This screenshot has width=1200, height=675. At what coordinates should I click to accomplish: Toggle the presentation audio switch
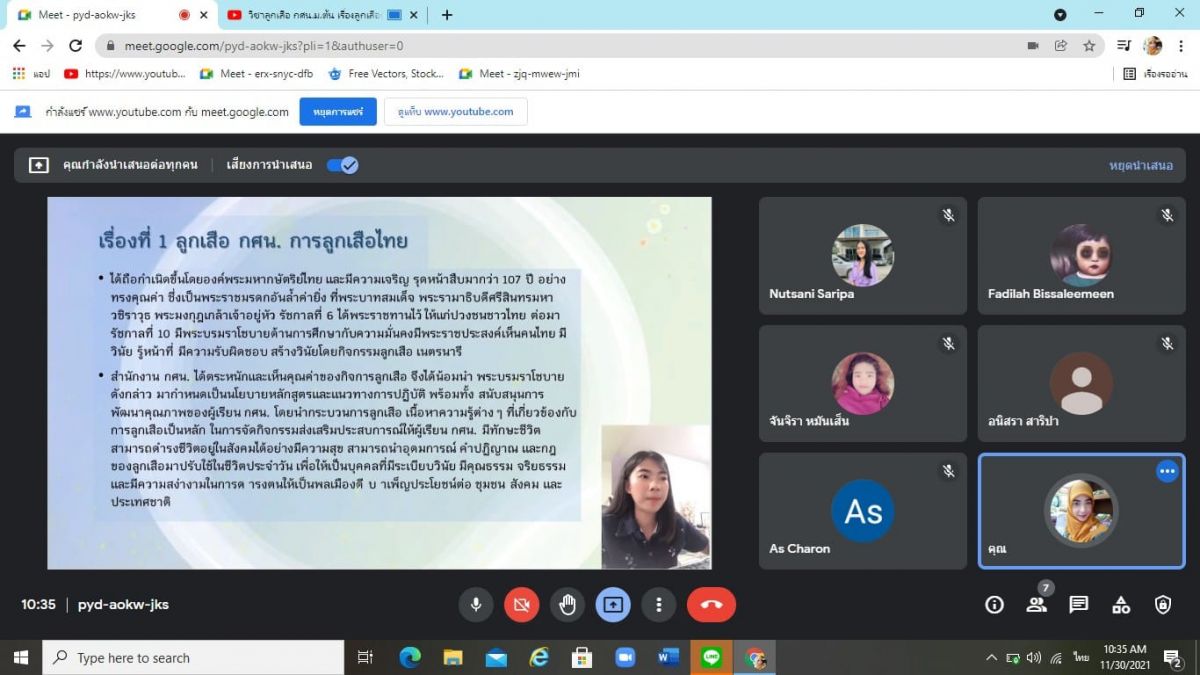pos(343,165)
